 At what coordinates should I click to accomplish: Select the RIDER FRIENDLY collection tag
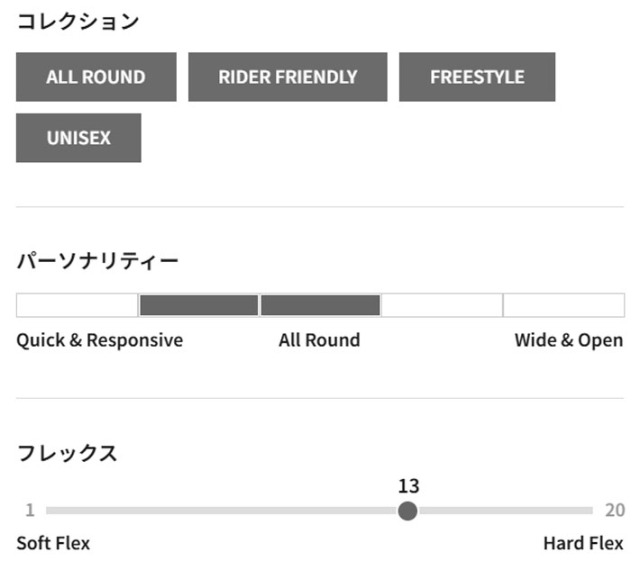[x=288, y=77]
